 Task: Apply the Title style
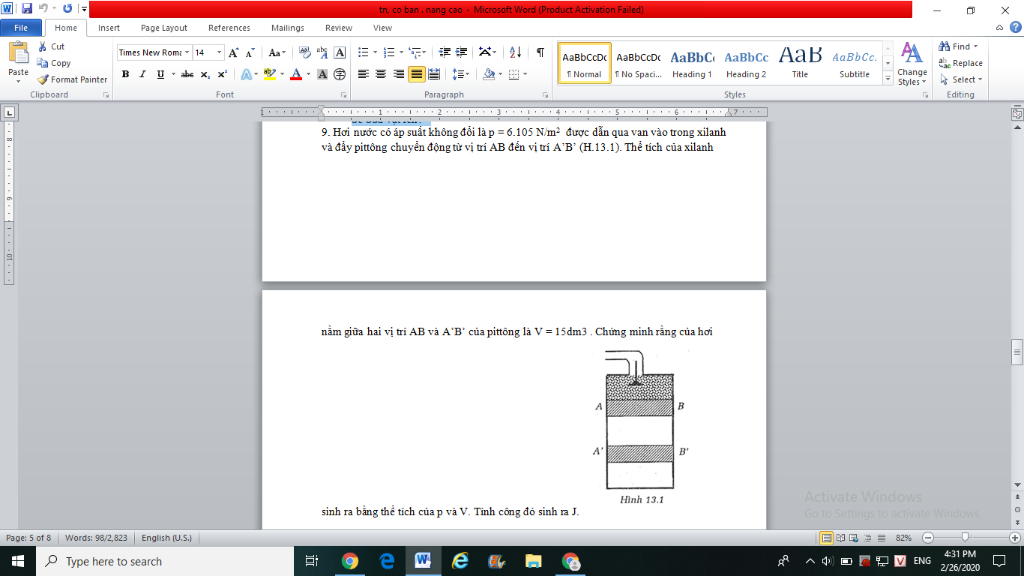point(800,63)
